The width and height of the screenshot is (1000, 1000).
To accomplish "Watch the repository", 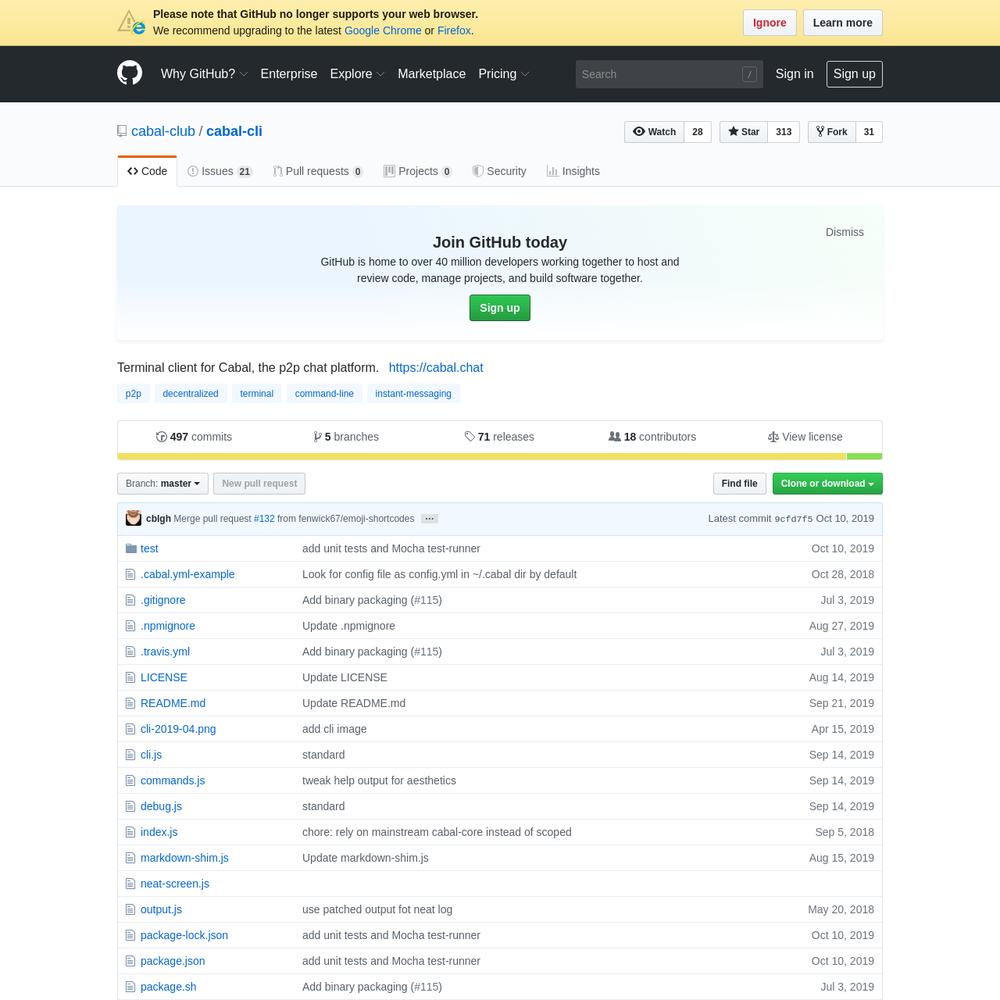I will (x=654, y=132).
